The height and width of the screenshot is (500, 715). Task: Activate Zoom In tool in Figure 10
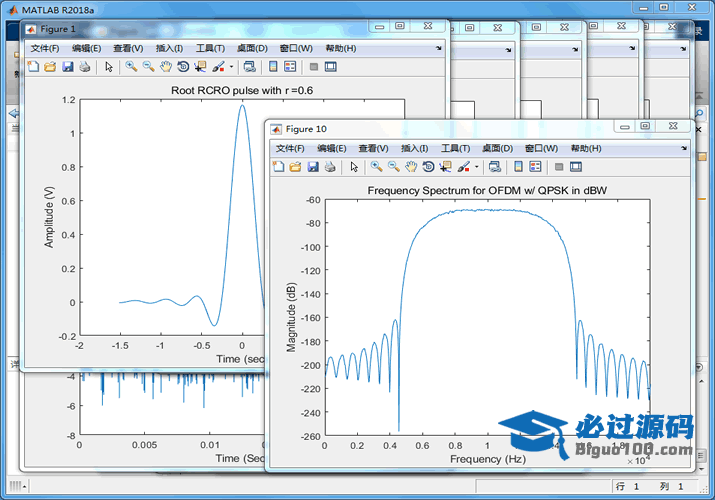pyautogui.click(x=377, y=167)
